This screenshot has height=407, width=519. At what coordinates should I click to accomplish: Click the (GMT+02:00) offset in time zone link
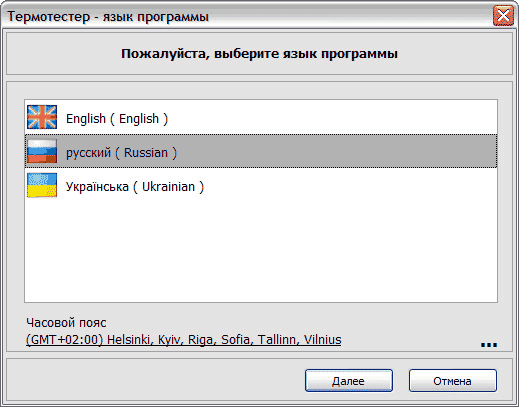coord(65,340)
